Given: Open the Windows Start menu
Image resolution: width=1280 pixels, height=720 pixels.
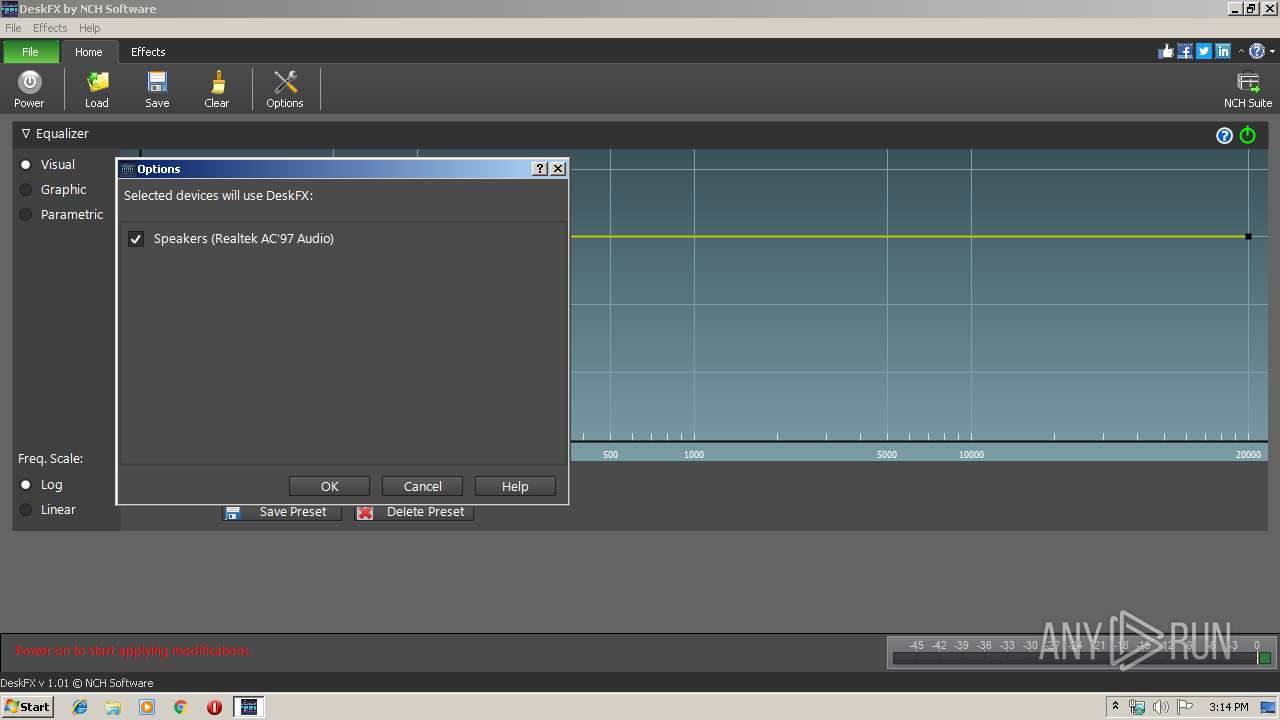Looking at the screenshot, I should (x=27, y=707).
